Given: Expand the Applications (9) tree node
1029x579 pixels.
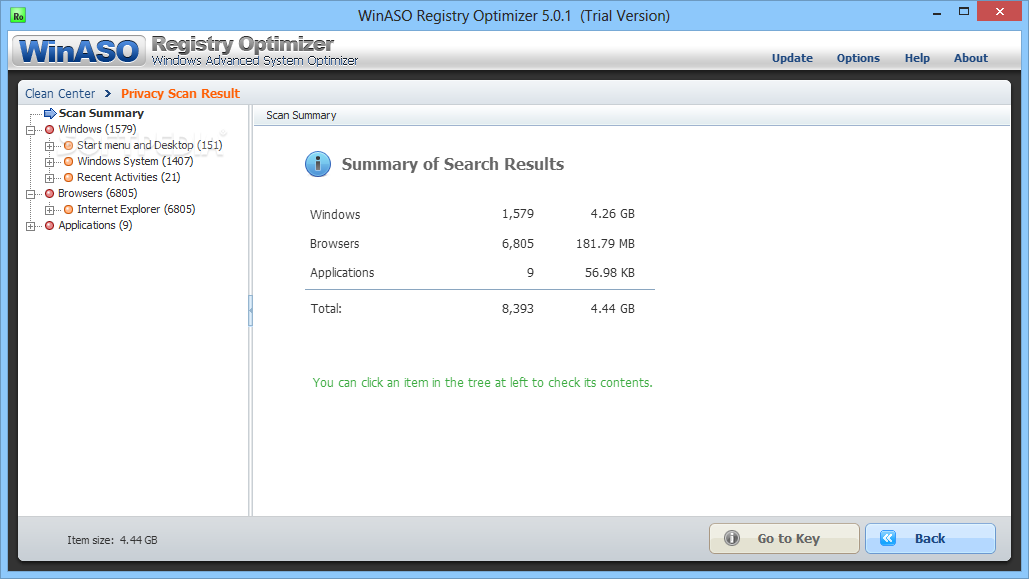Looking at the screenshot, I should [30, 226].
